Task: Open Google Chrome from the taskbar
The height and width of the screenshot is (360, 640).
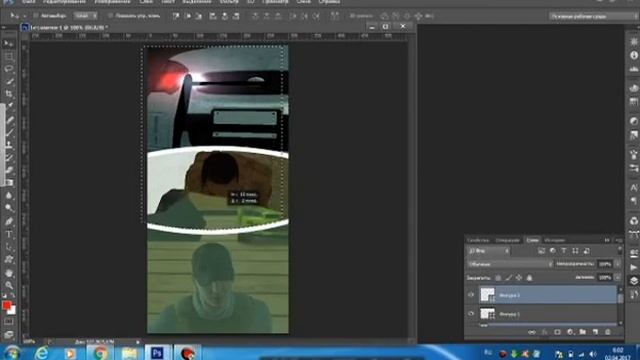Action: (100, 353)
